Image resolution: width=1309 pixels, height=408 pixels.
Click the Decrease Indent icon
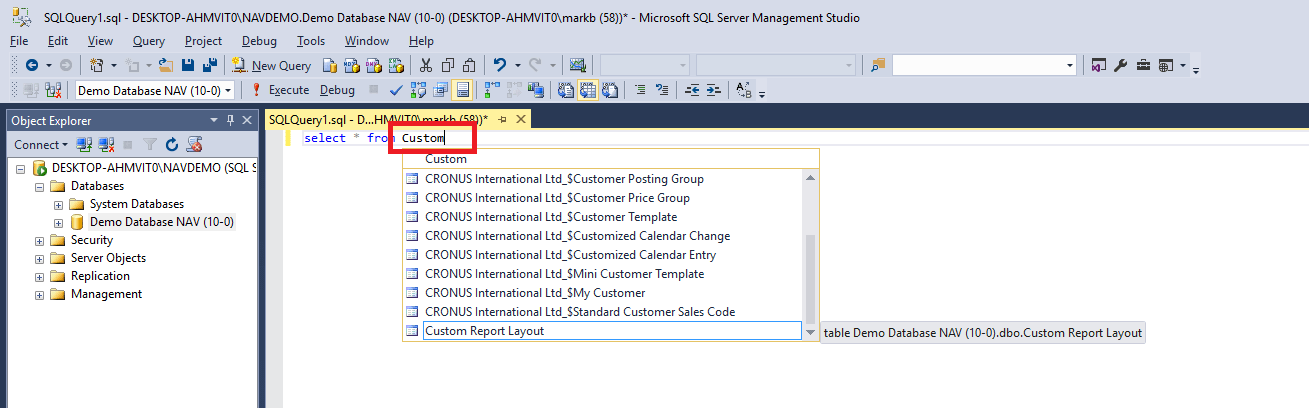pos(692,90)
